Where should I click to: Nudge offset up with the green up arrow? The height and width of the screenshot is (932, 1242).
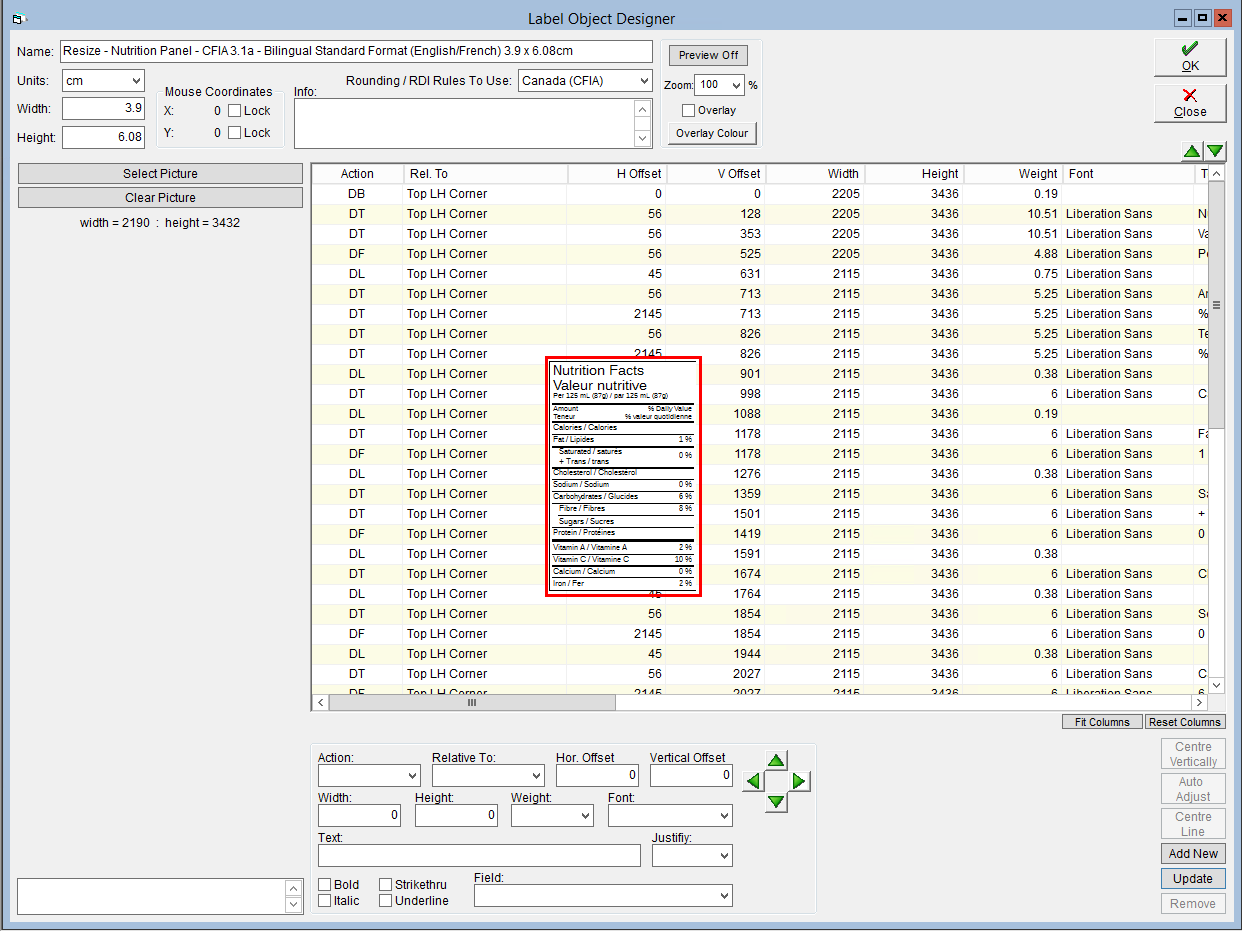pyautogui.click(x=777, y=761)
